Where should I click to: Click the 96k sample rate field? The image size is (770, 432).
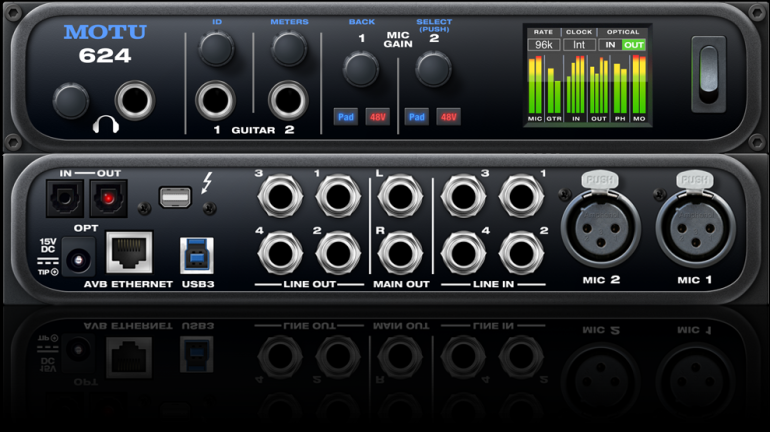[543, 45]
